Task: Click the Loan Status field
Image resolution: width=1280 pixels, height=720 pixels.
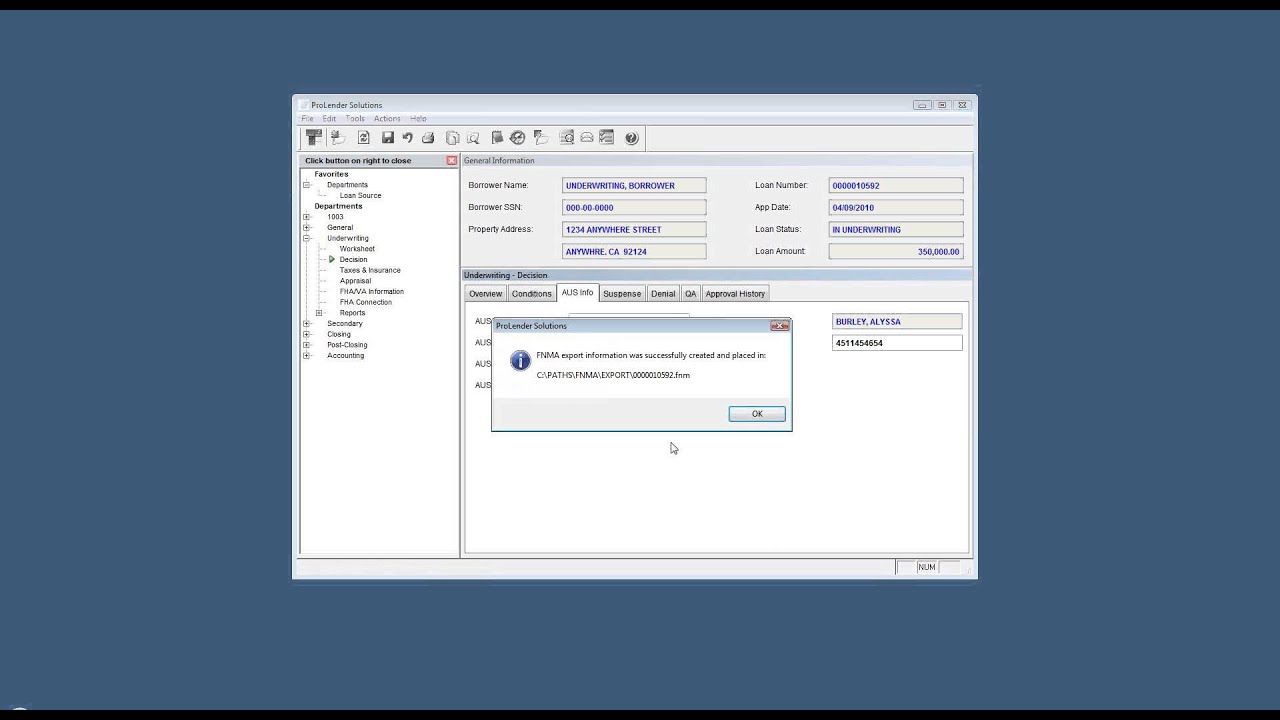Action: pos(896,229)
